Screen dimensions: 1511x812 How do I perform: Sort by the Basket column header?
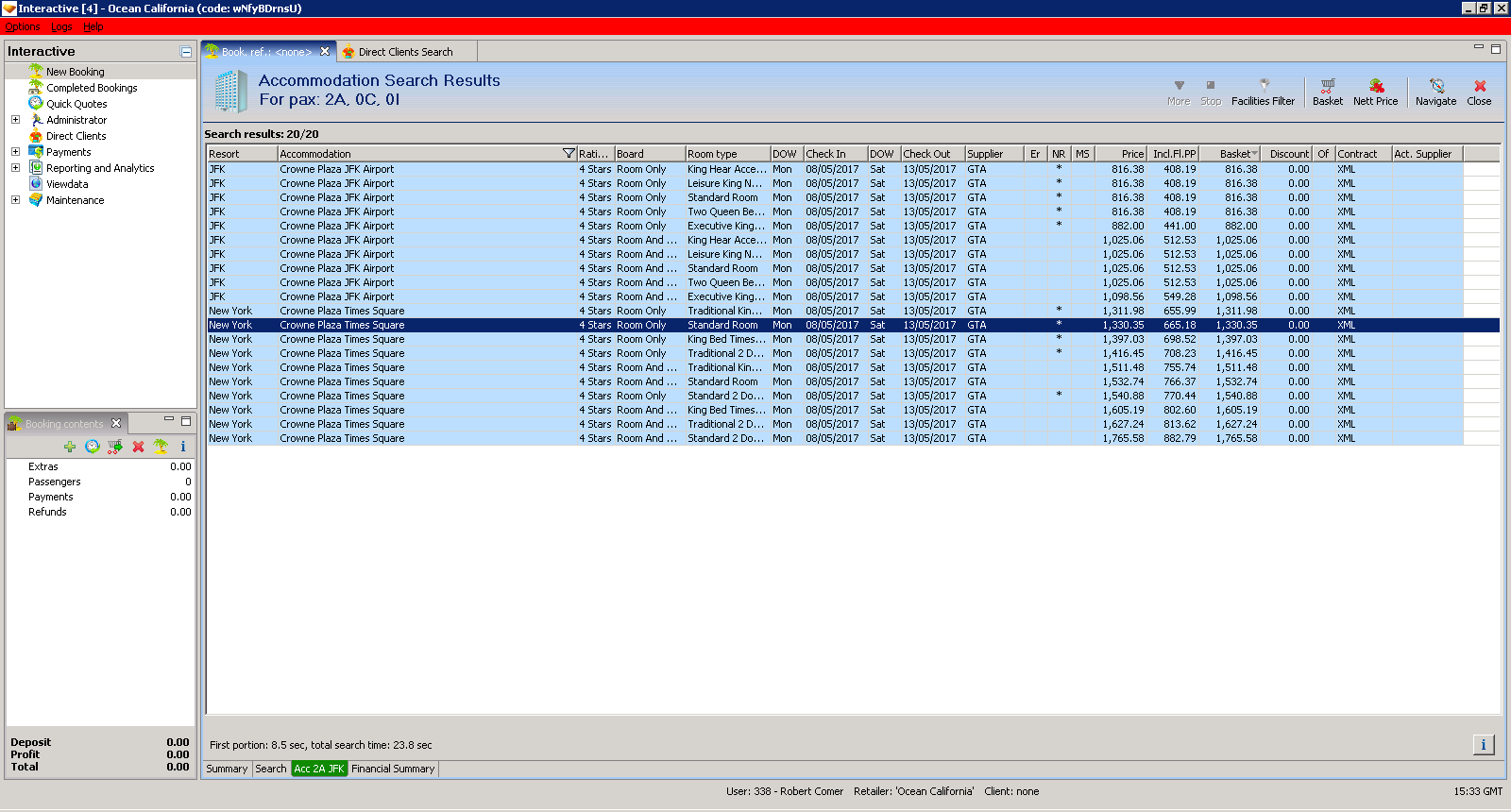tap(1230, 154)
